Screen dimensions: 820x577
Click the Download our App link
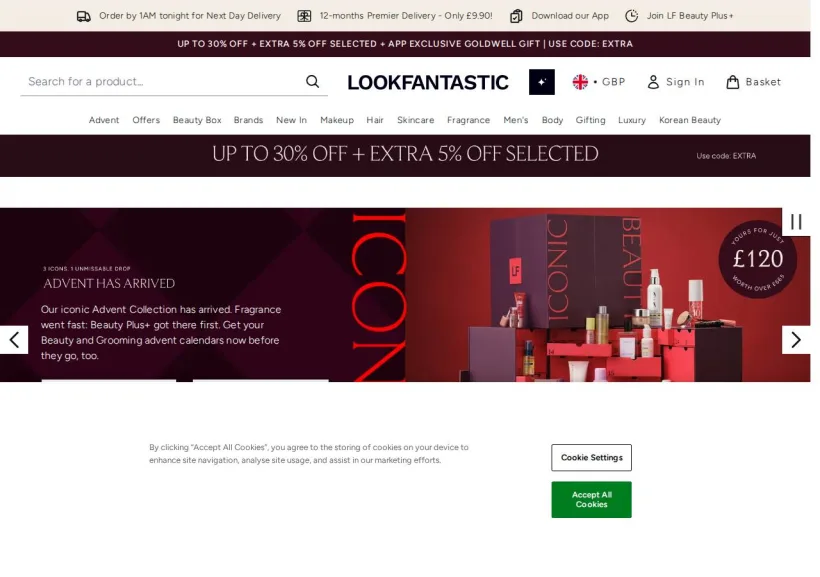pos(560,16)
